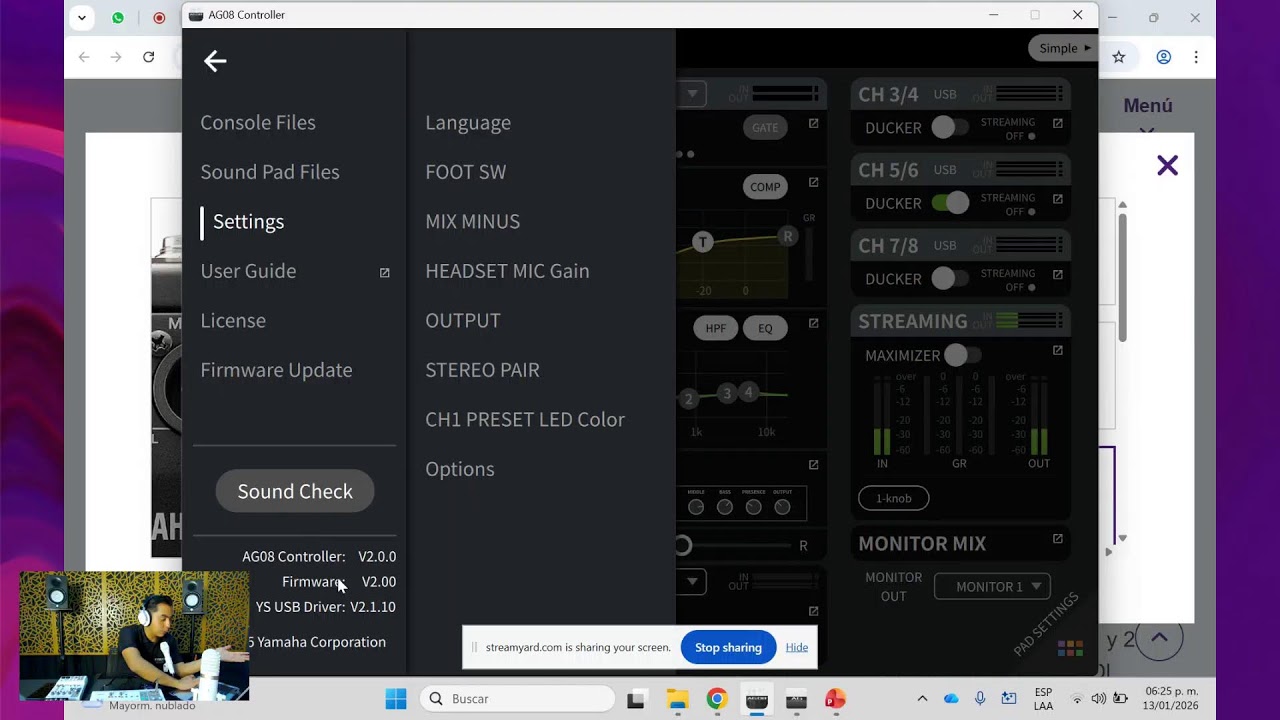1280x720 pixels.
Task: Toggle the GATE button
Action: tap(765, 128)
